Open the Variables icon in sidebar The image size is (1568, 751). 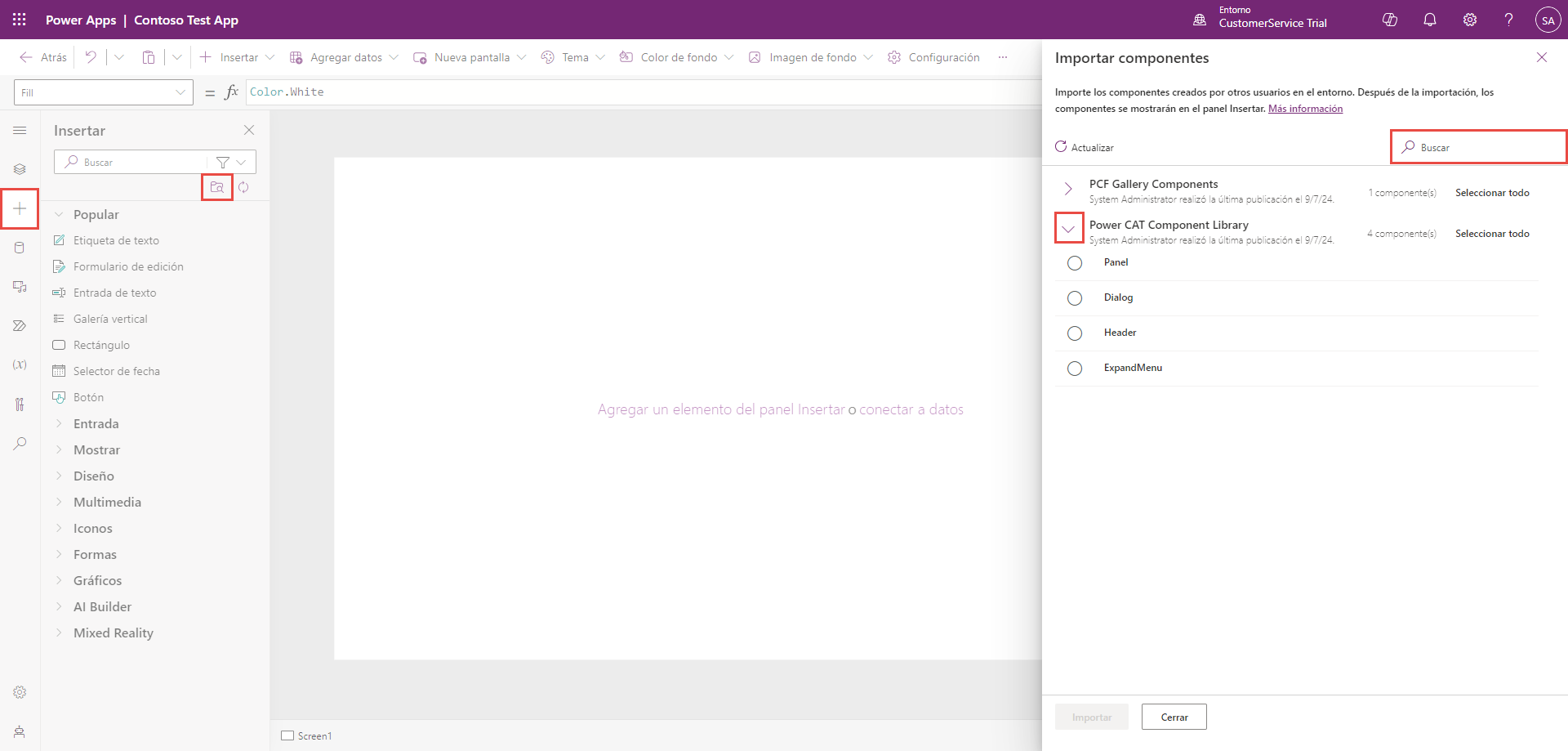[x=20, y=364]
